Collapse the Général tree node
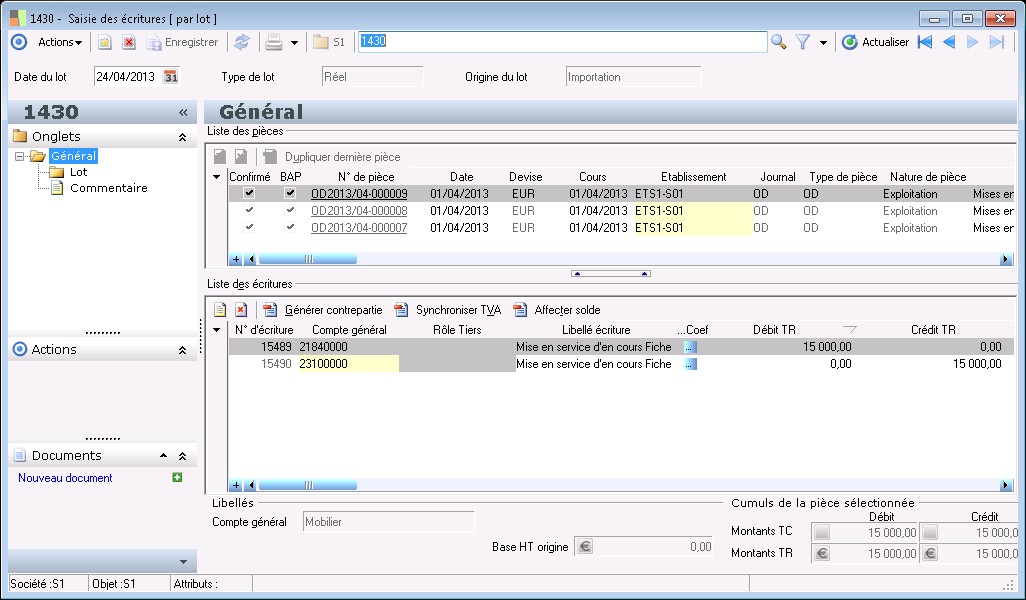 click(20, 156)
